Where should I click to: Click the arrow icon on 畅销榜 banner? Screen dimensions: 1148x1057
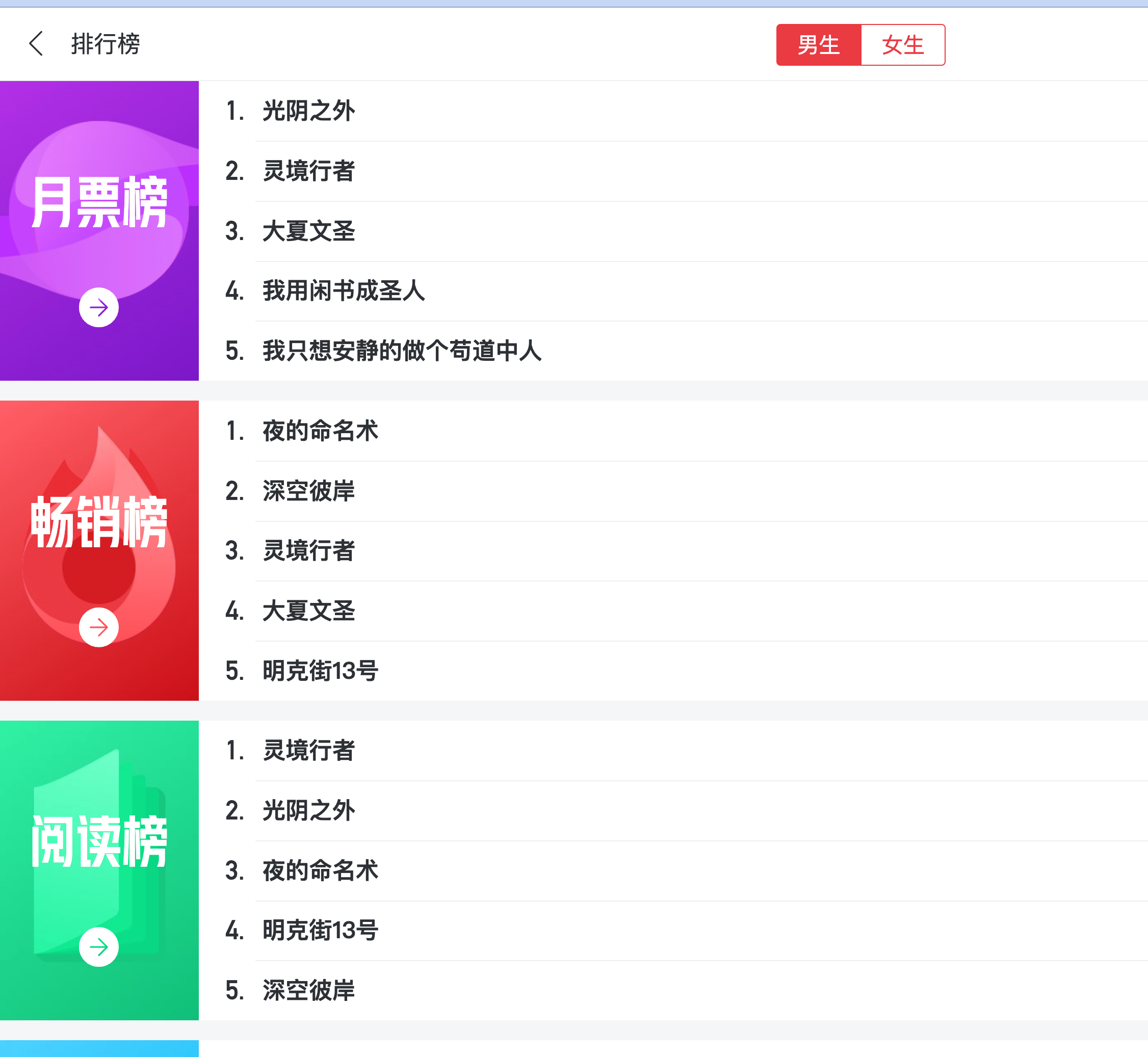[x=98, y=627]
